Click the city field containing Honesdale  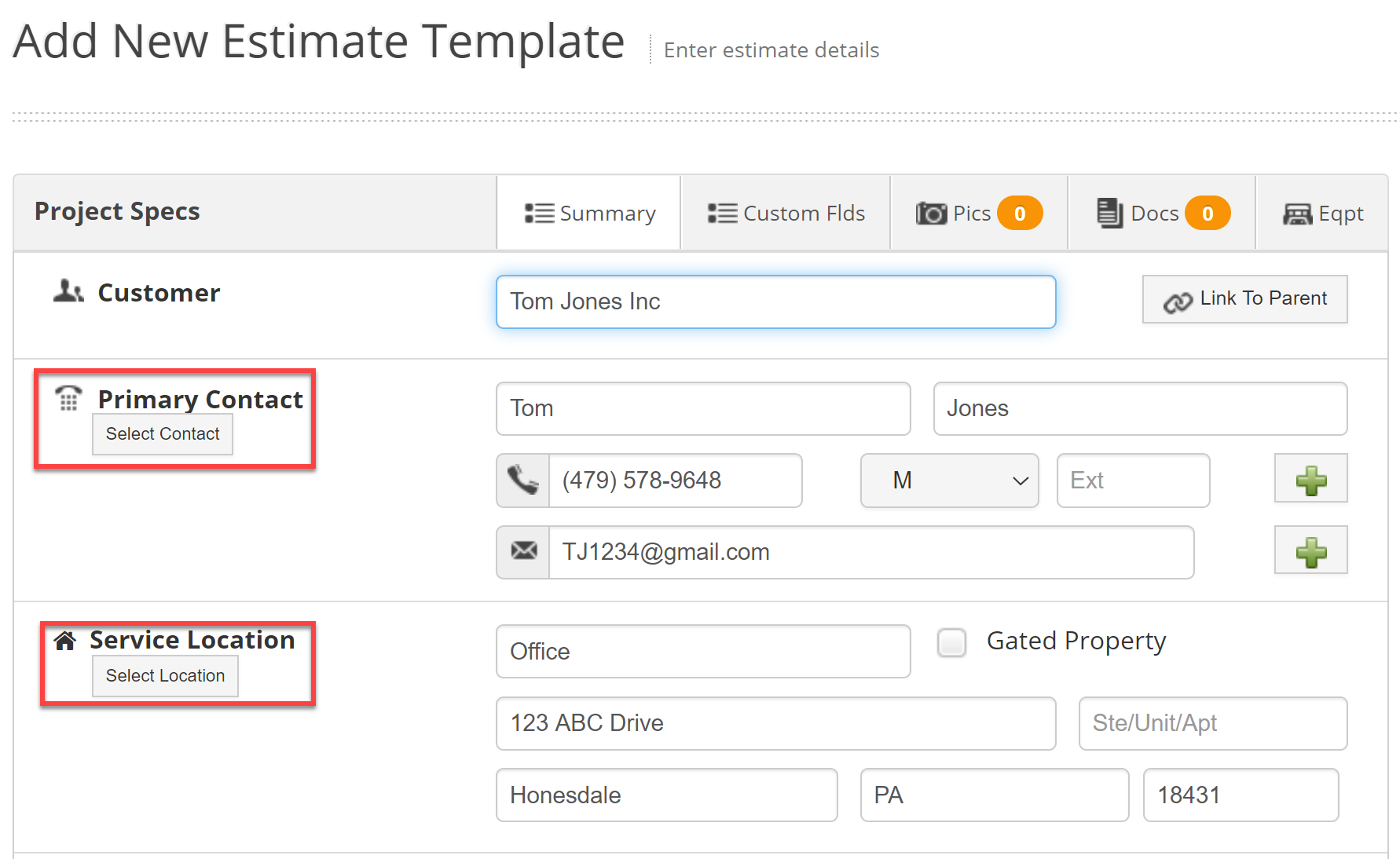[x=667, y=795]
